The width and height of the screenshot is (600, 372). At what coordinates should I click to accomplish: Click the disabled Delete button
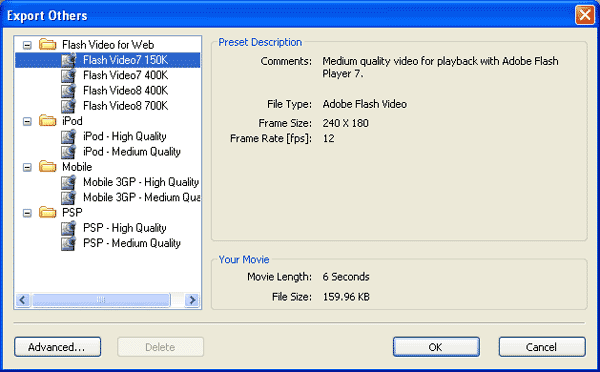coord(160,347)
